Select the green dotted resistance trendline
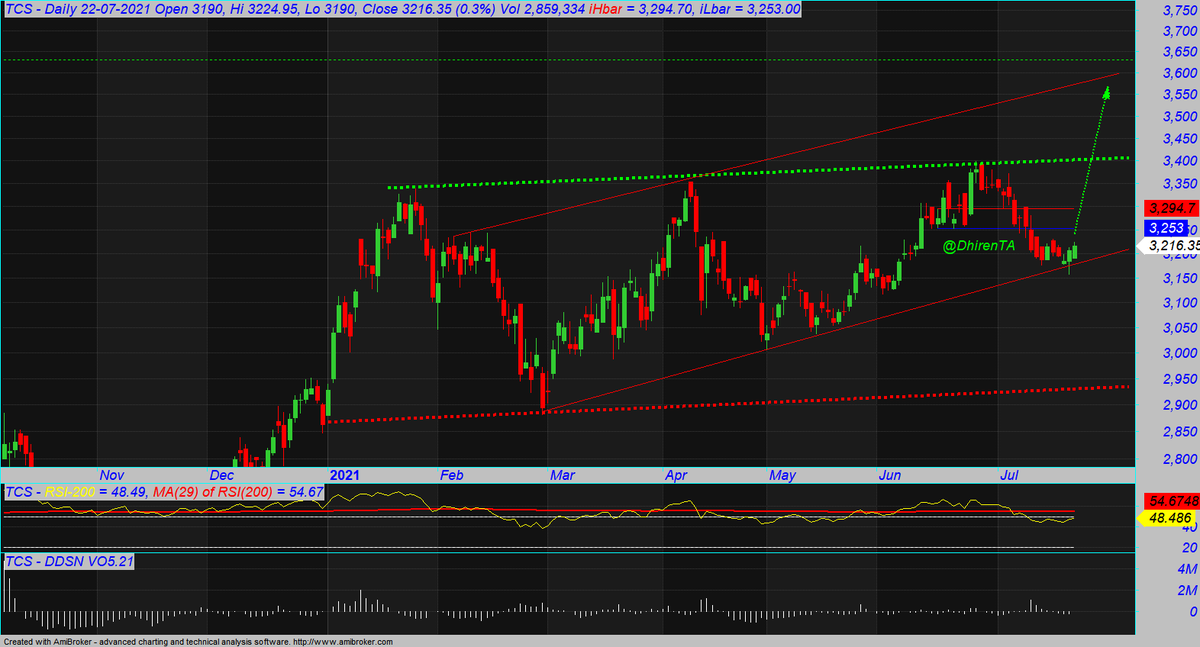 click(x=760, y=172)
